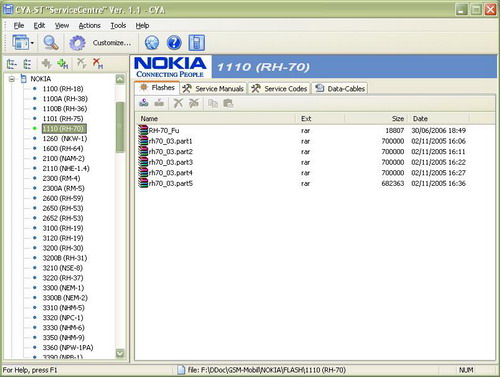Open the Help menu
The height and width of the screenshot is (377, 500).
point(142,26)
